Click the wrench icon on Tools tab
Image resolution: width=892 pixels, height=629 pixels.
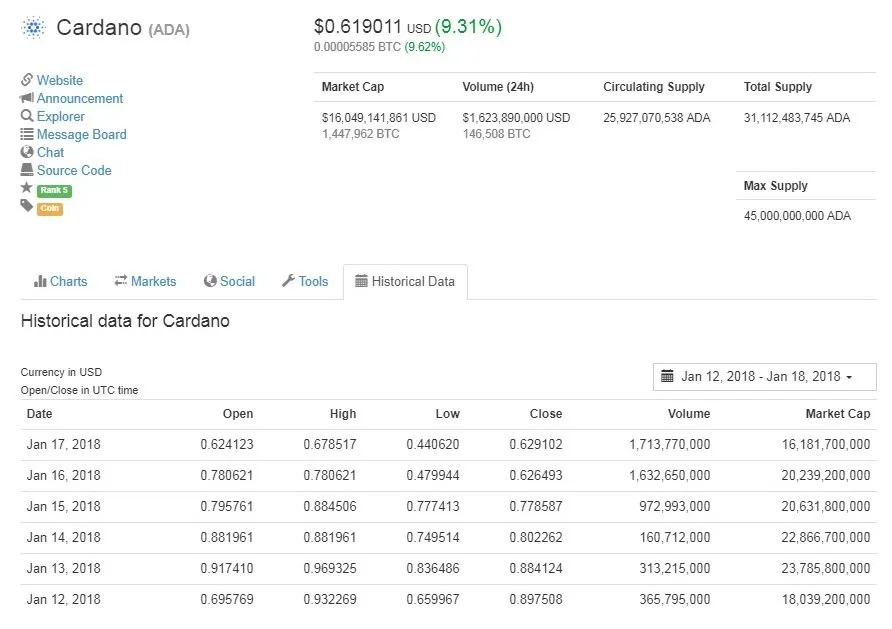[288, 280]
